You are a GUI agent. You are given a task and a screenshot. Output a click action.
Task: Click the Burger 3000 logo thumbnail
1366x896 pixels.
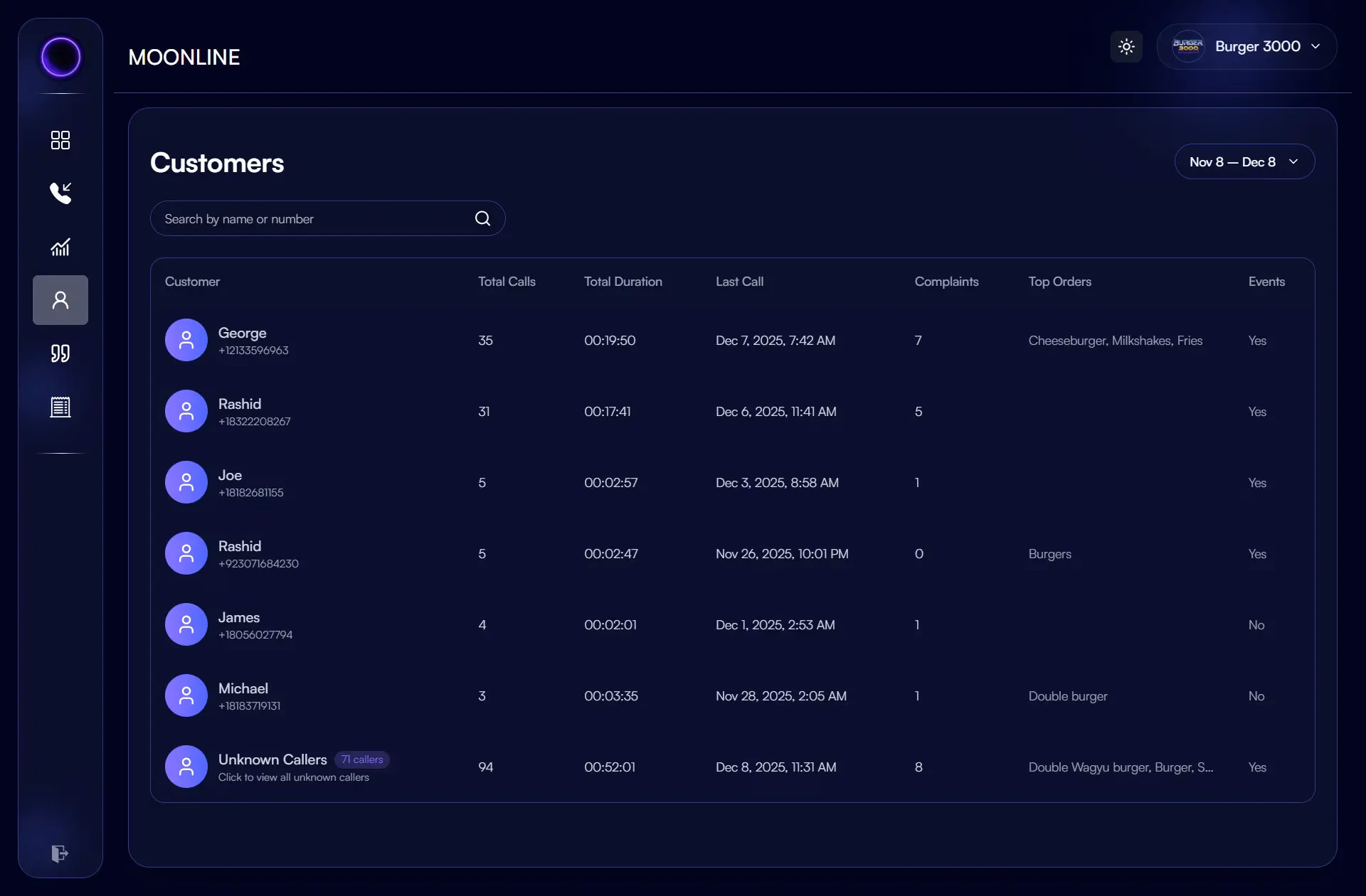pyautogui.click(x=1187, y=47)
